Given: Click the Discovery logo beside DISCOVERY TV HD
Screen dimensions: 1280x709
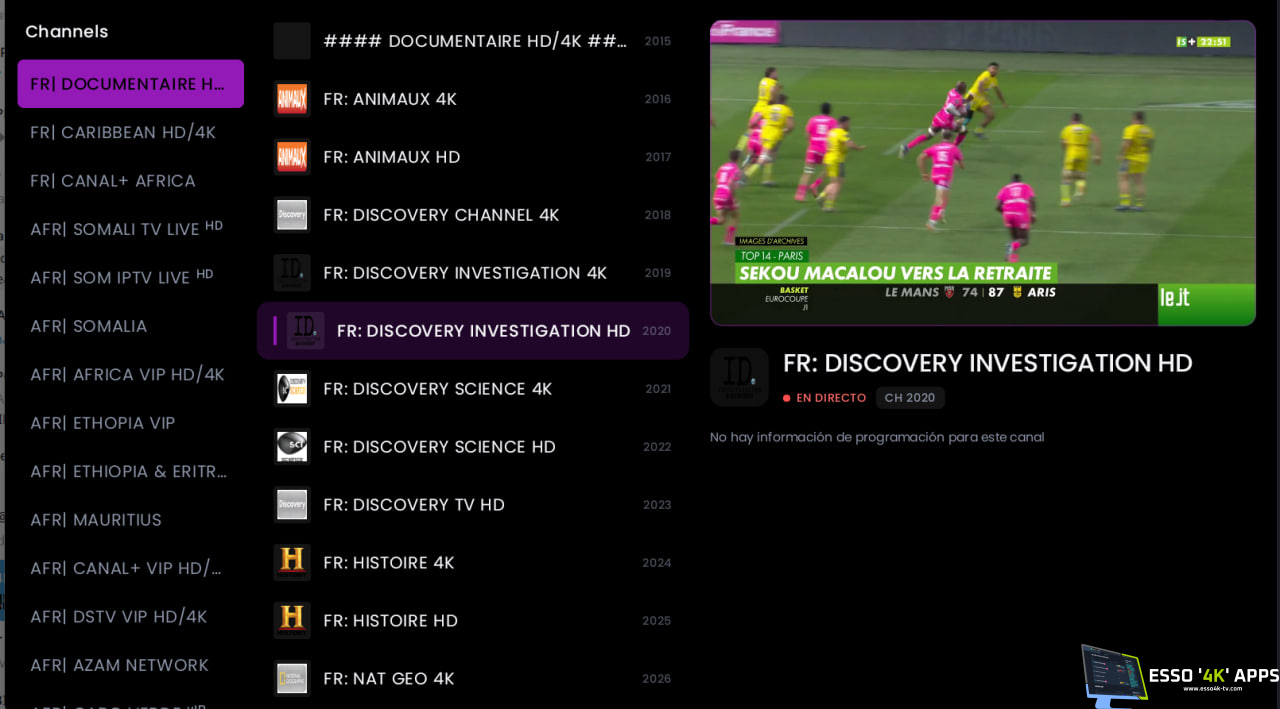Looking at the screenshot, I should 292,505.
